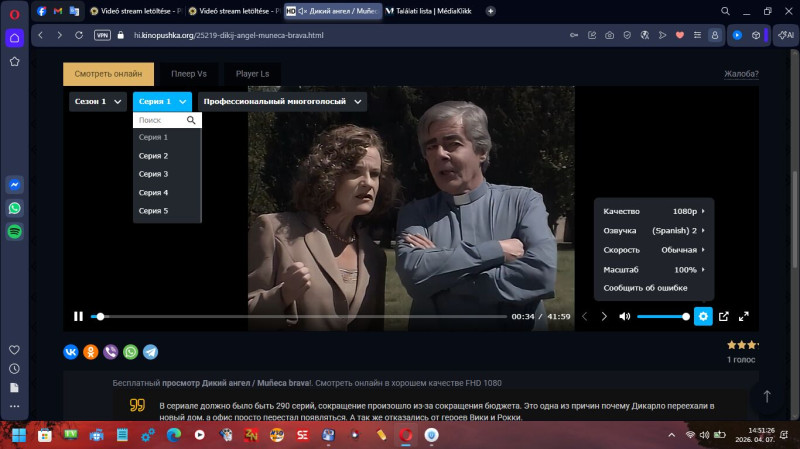Open a new browser tab
The height and width of the screenshot is (449, 800).
point(490,11)
